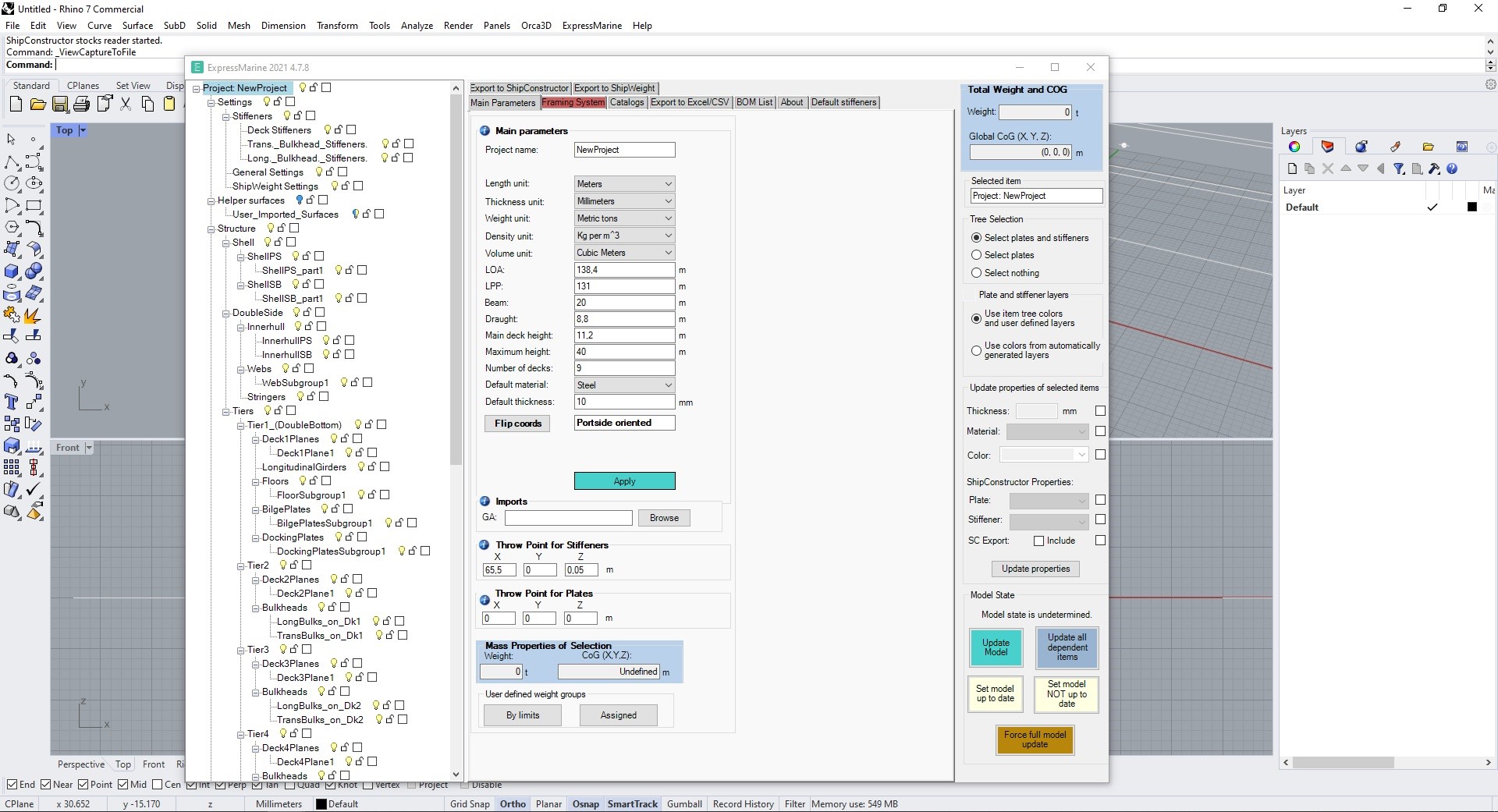Toggle the Mid osnap checkbox
The width and height of the screenshot is (1498, 812).
tap(123, 785)
